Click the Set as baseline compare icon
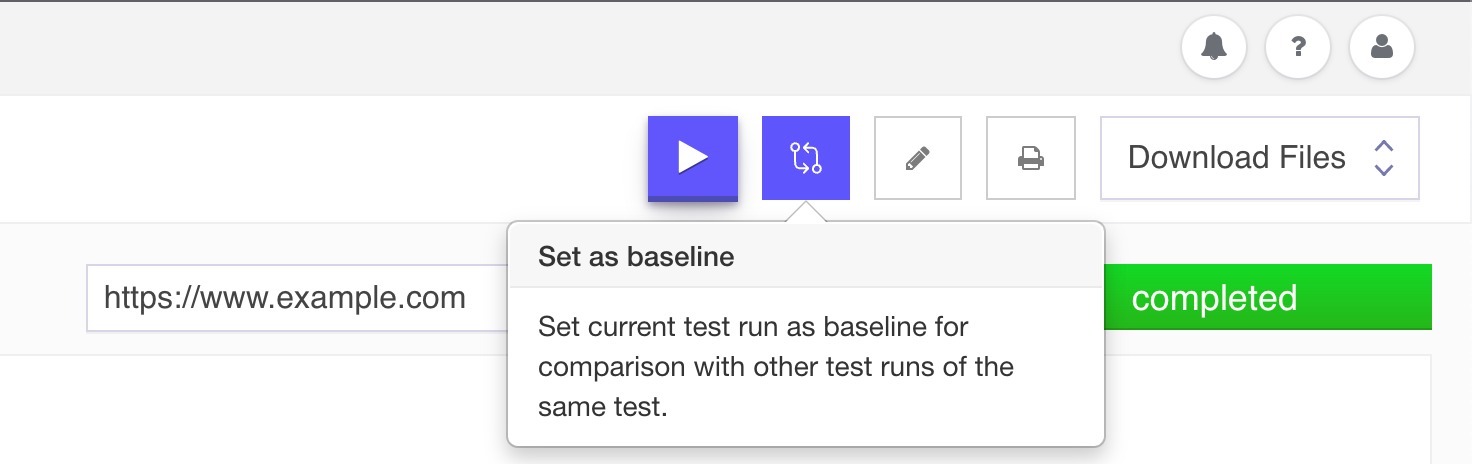 point(806,158)
